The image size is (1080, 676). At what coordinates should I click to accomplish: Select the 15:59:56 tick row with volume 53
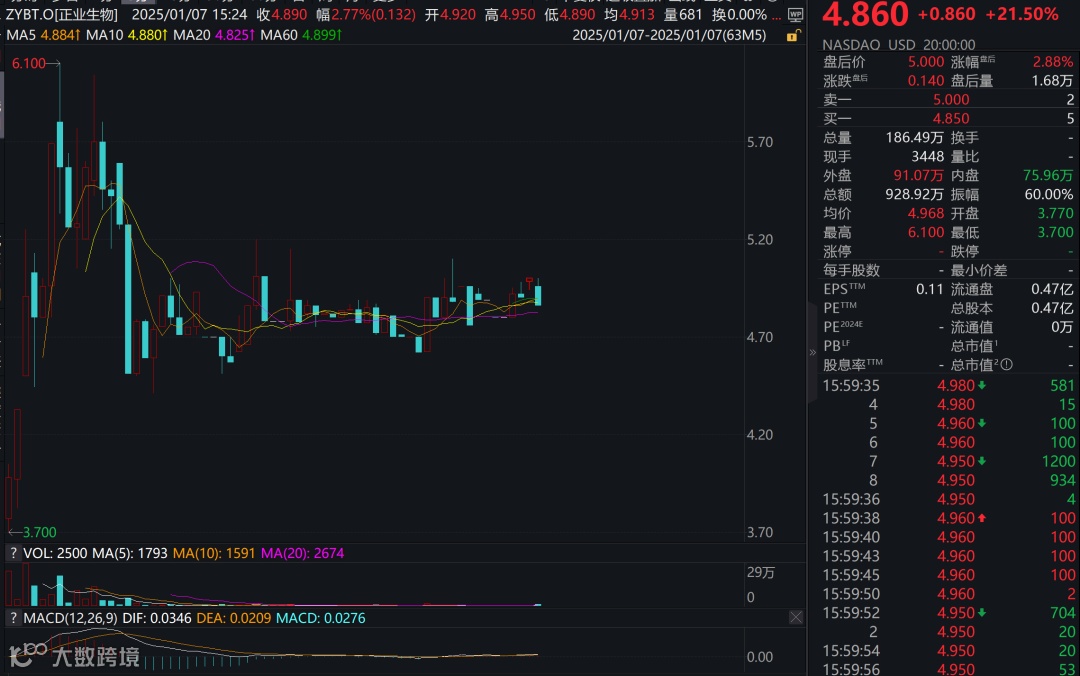tap(948, 668)
